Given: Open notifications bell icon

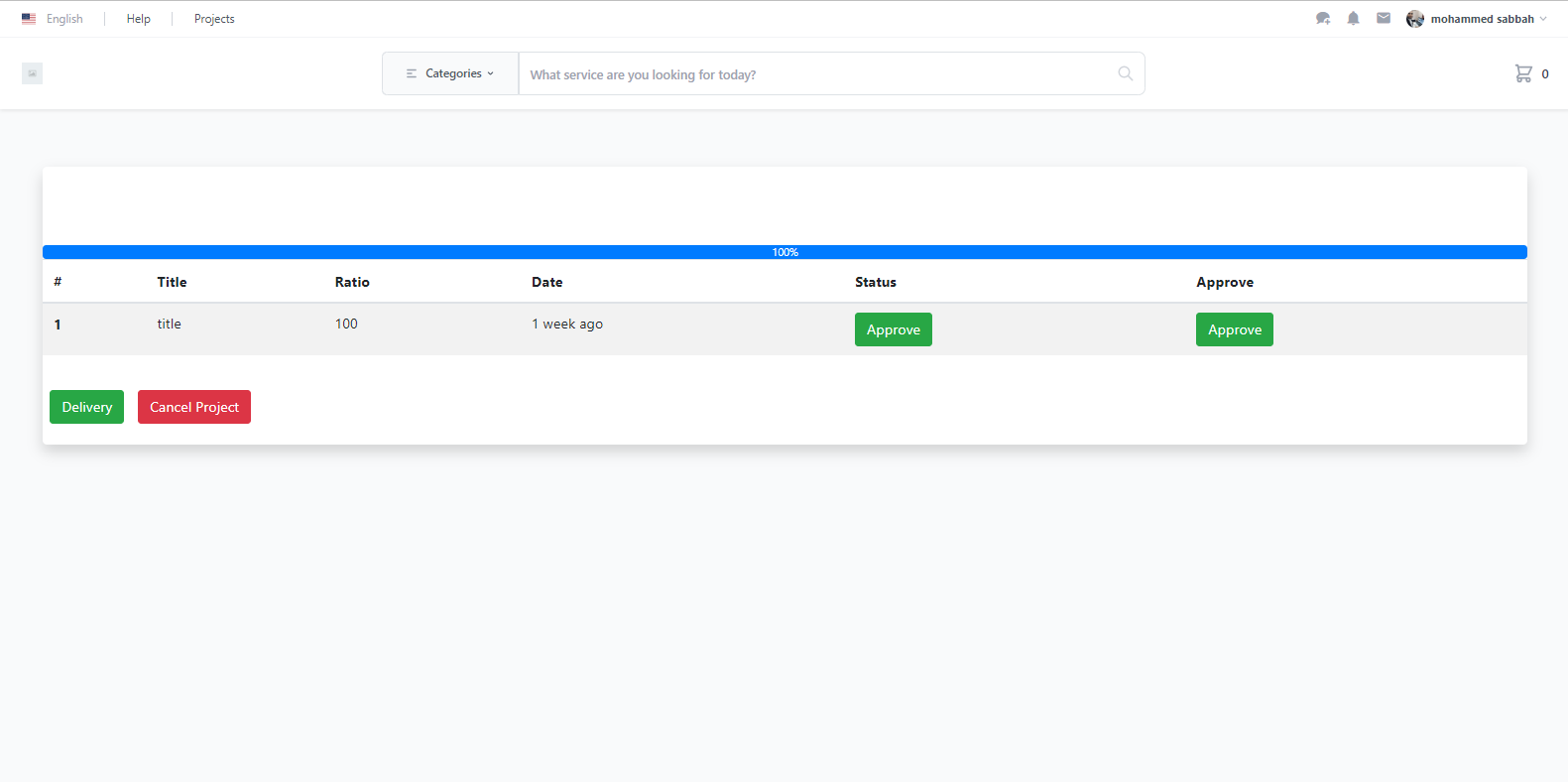Looking at the screenshot, I should tap(1353, 19).
